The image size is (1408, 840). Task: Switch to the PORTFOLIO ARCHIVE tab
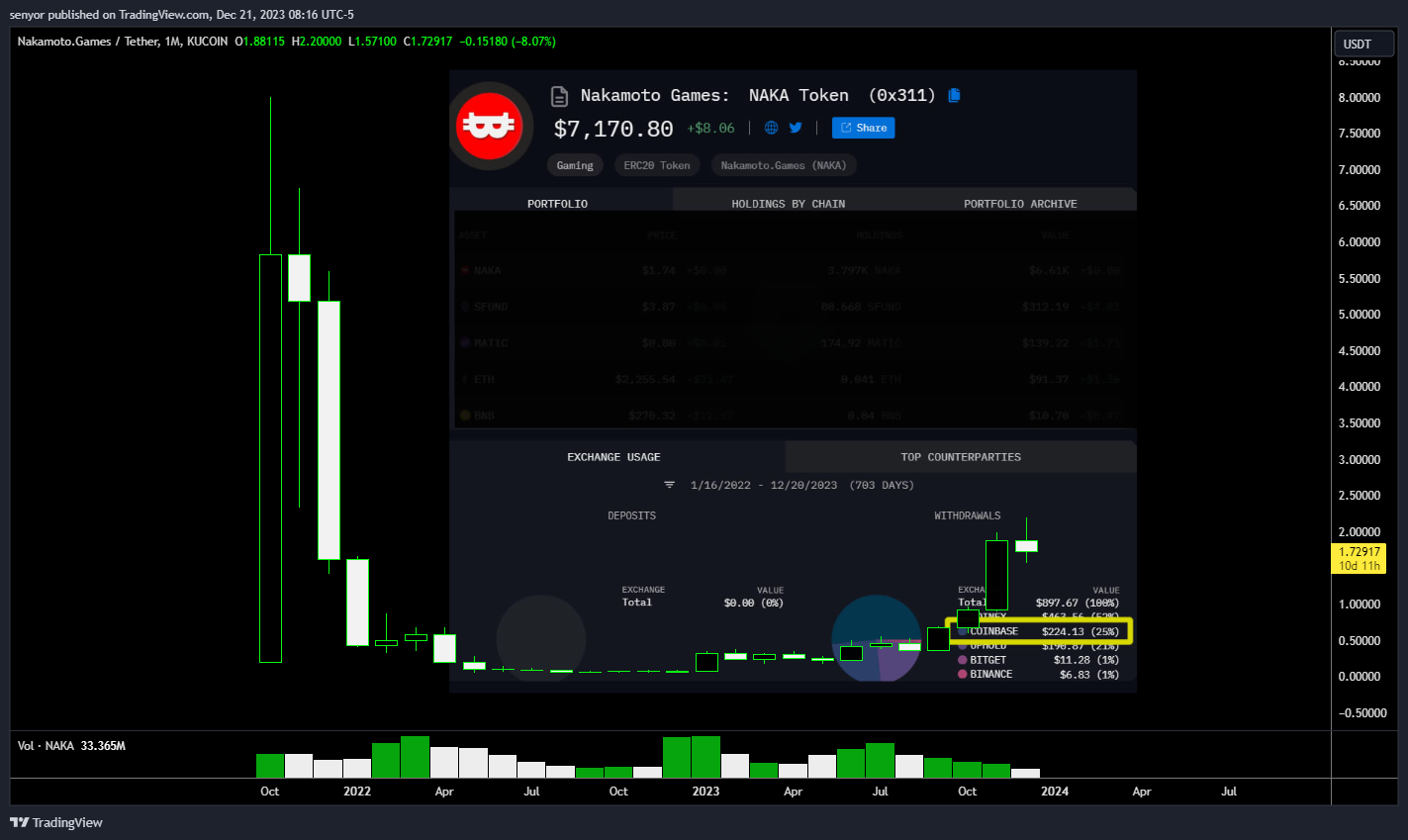[1020, 203]
